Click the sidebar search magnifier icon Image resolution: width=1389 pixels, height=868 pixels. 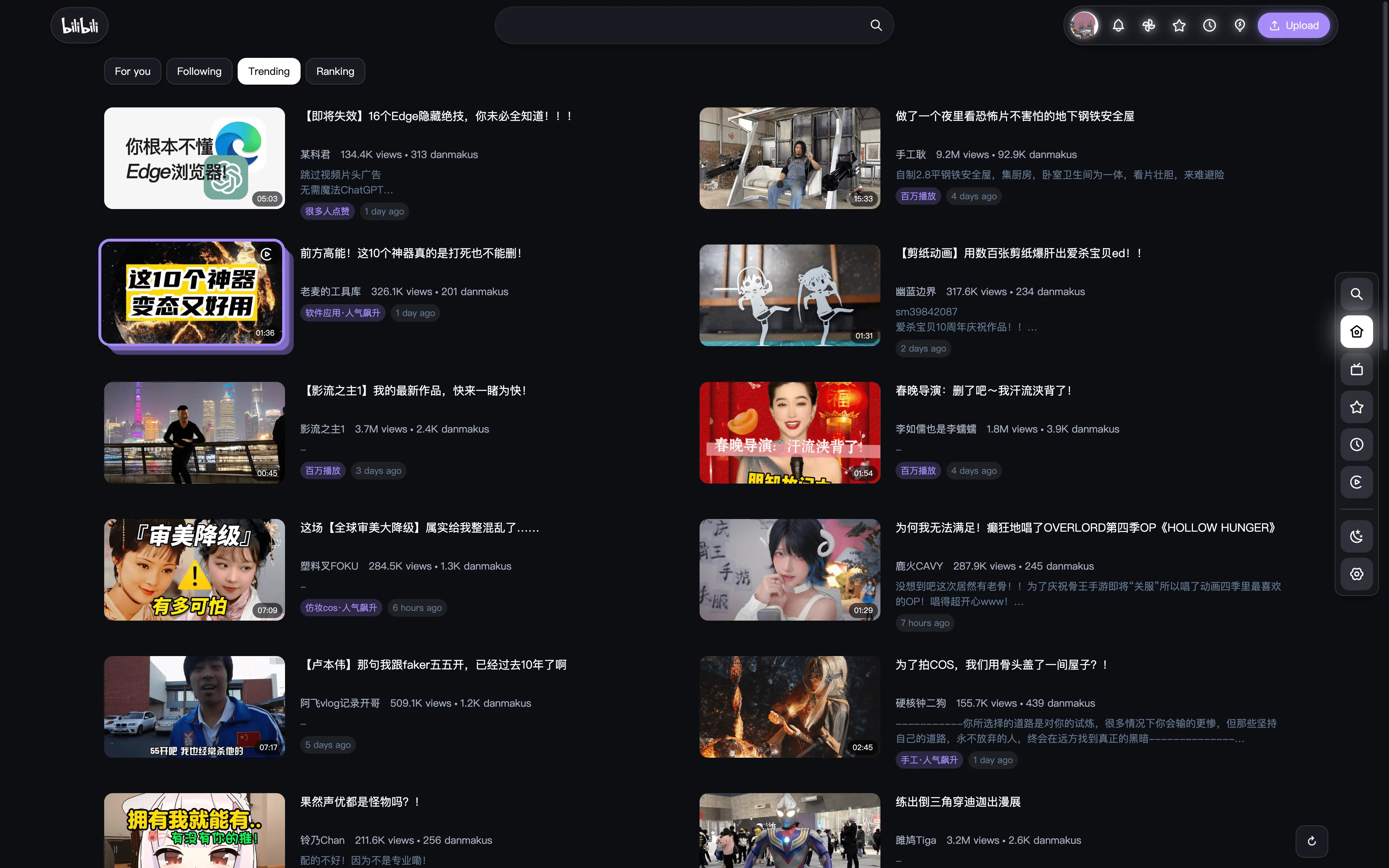[x=1356, y=294]
